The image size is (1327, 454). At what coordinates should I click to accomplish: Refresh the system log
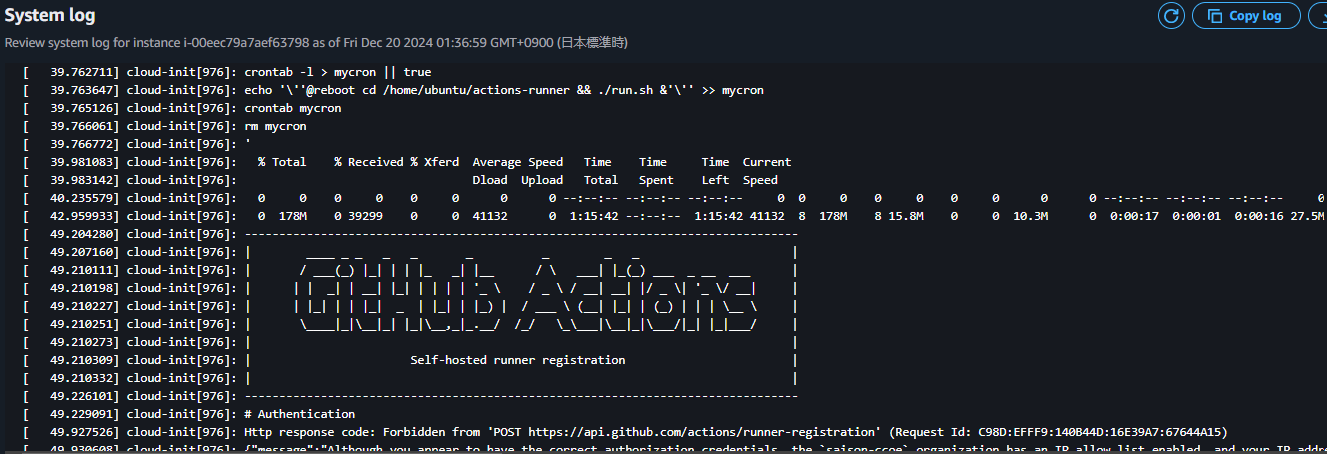[x=1171, y=15]
